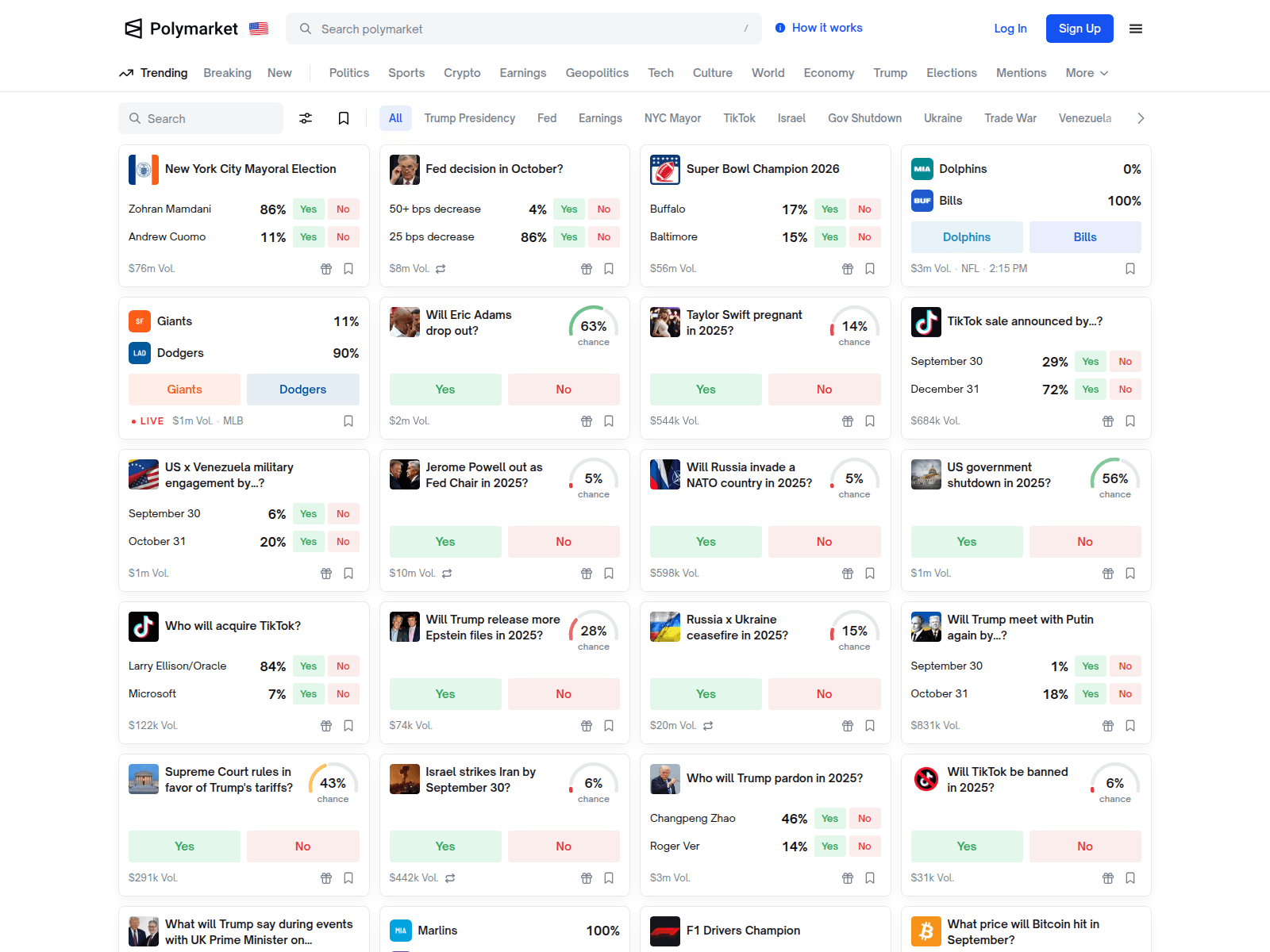Viewport: 1270px width, 952px height.
Task: Buy No on Russia x Ukraine ceasefire
Action: point(825,694)
